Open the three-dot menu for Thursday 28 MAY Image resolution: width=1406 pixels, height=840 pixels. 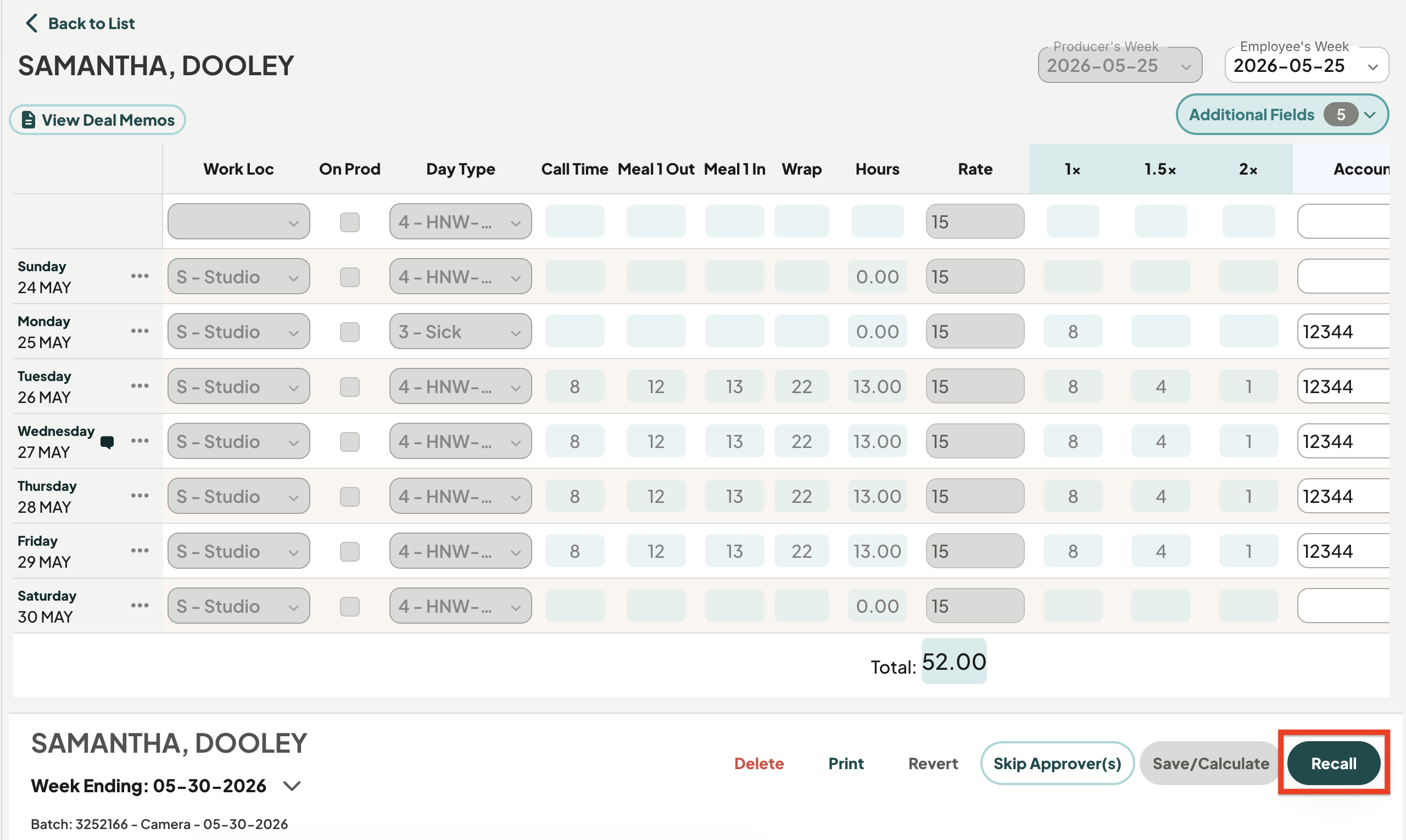point(140,496)
